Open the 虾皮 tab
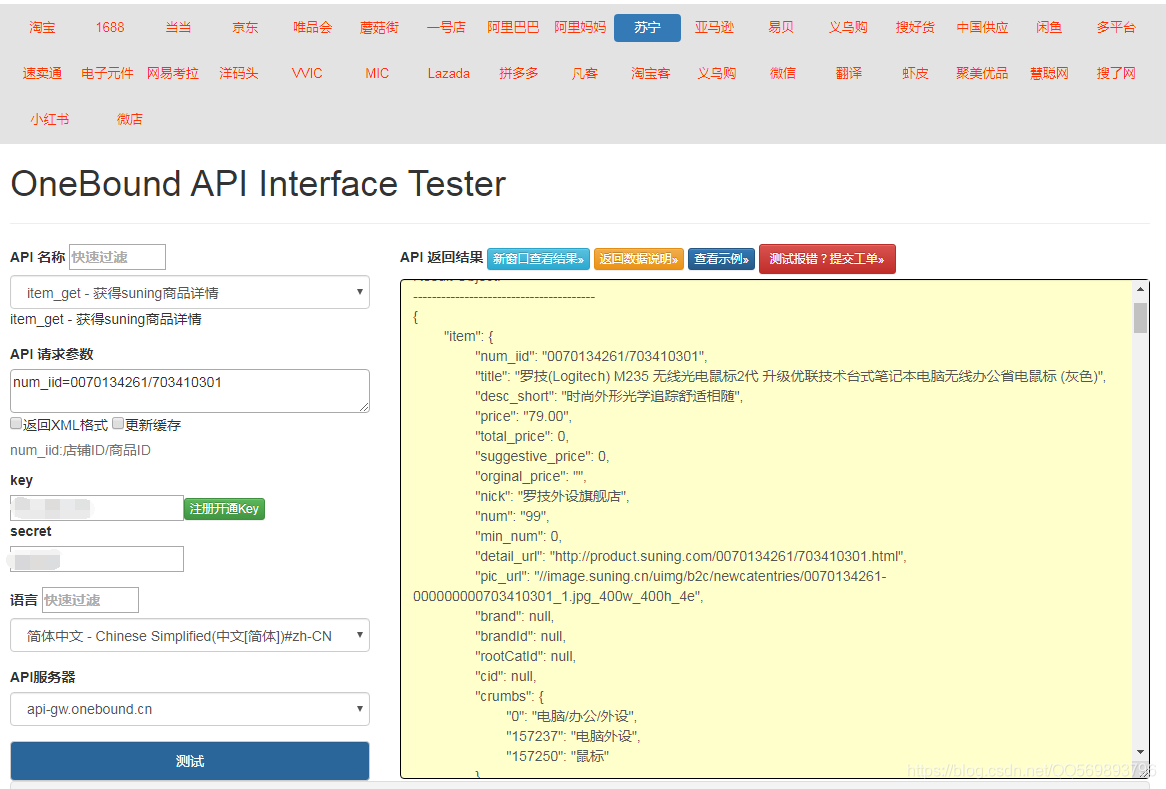1166x789 pixels. [x=915, y=73]
